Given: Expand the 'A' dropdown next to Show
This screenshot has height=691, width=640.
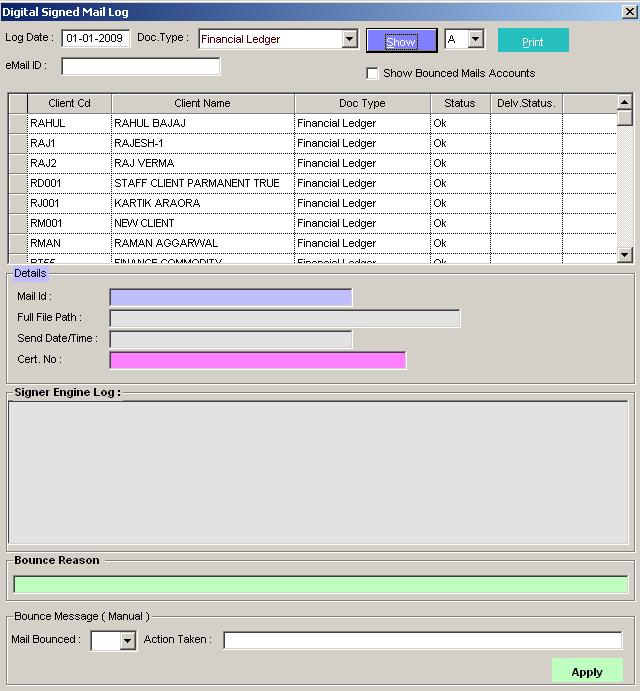Looking at the screenshot, I should pos(475,40).
